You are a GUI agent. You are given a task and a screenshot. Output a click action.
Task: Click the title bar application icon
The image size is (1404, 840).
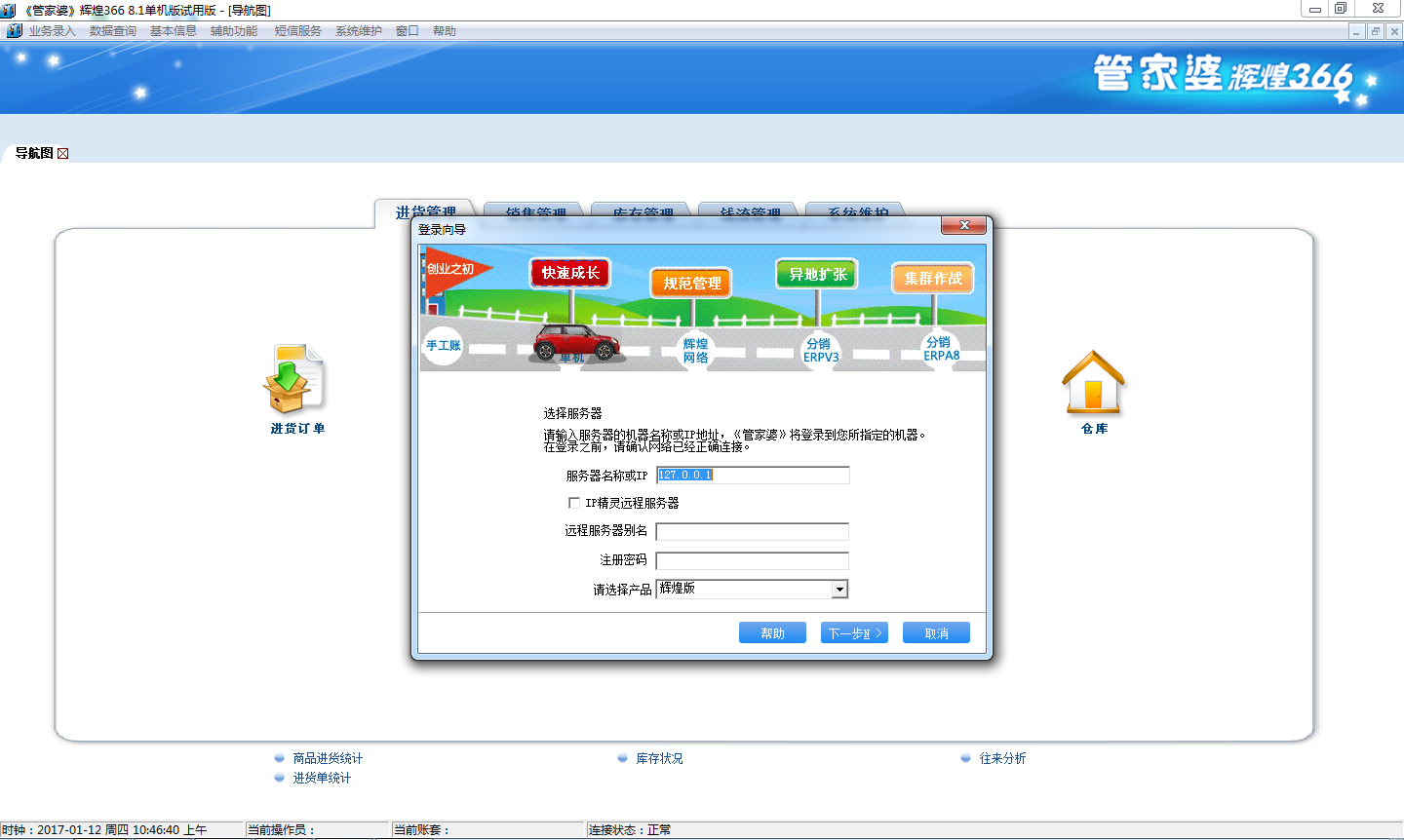[9, 10]
